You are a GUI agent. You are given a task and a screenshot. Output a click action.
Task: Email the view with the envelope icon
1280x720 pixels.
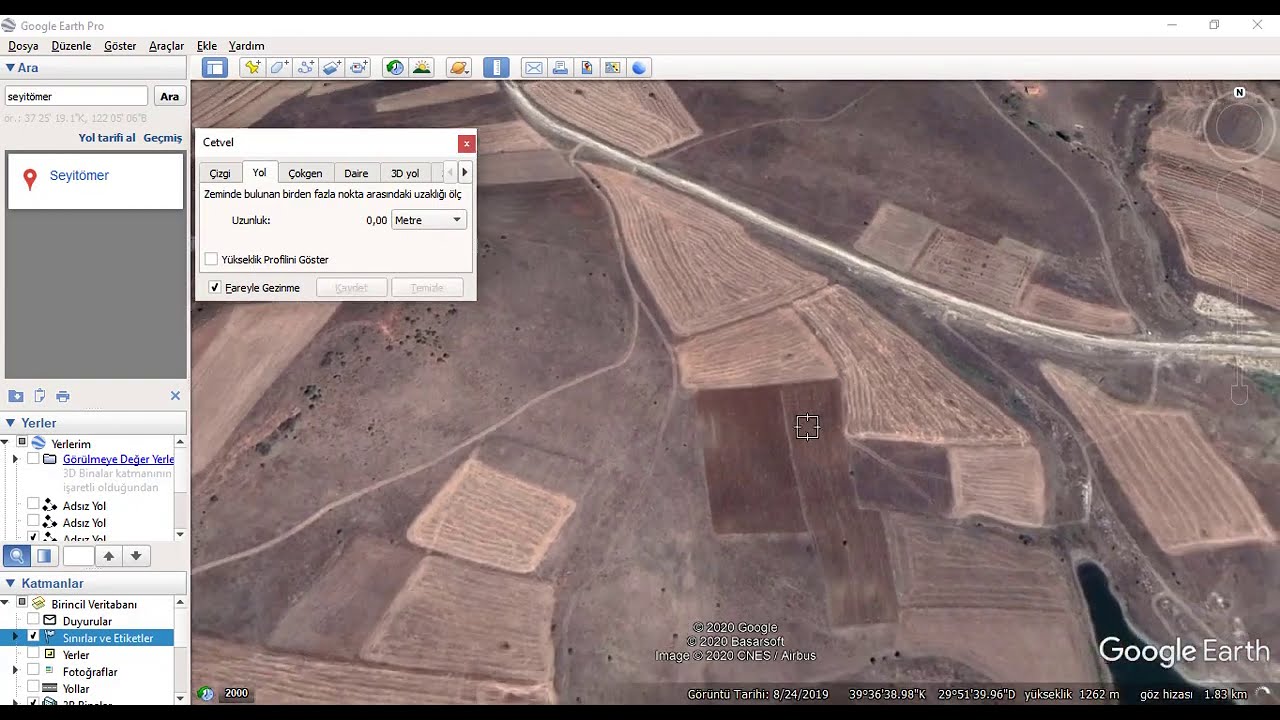534,68
